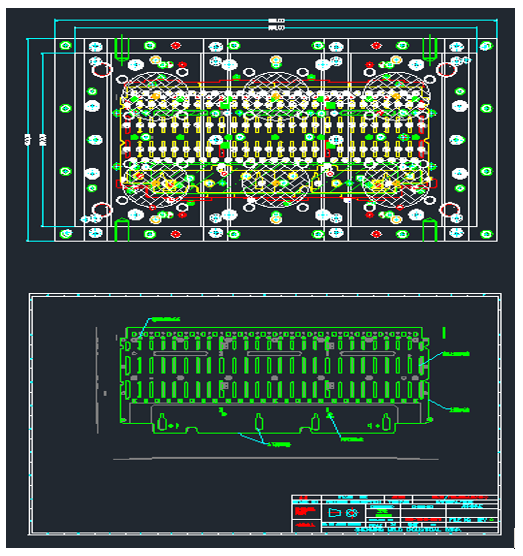The height and width of the screenshot is (556, 523).
Task: Click the short vertical green bar right of part
Action: tap(444, 333)
